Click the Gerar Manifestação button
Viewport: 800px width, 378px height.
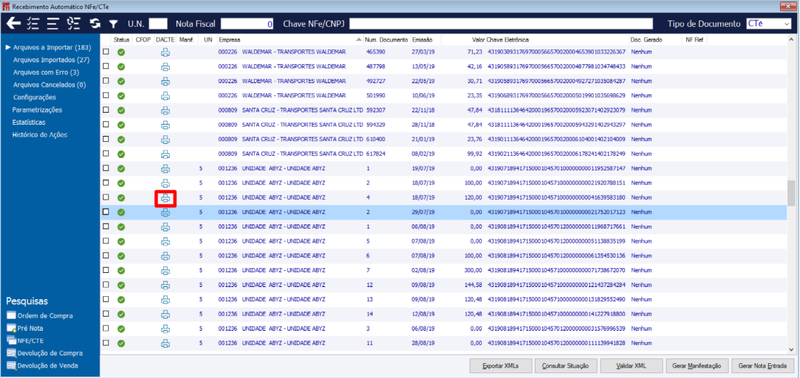[x=696, y=366]
